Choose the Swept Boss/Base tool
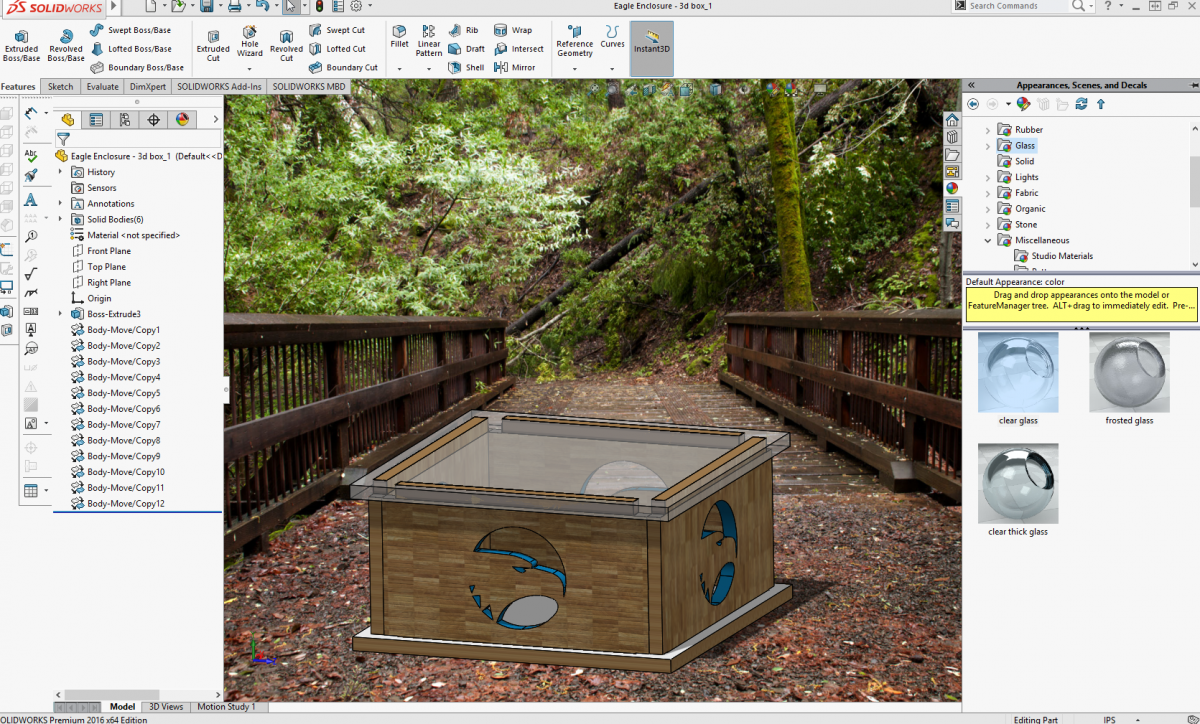The height and width of the screenshot is (724, 1200). click(x=130, y=30)
